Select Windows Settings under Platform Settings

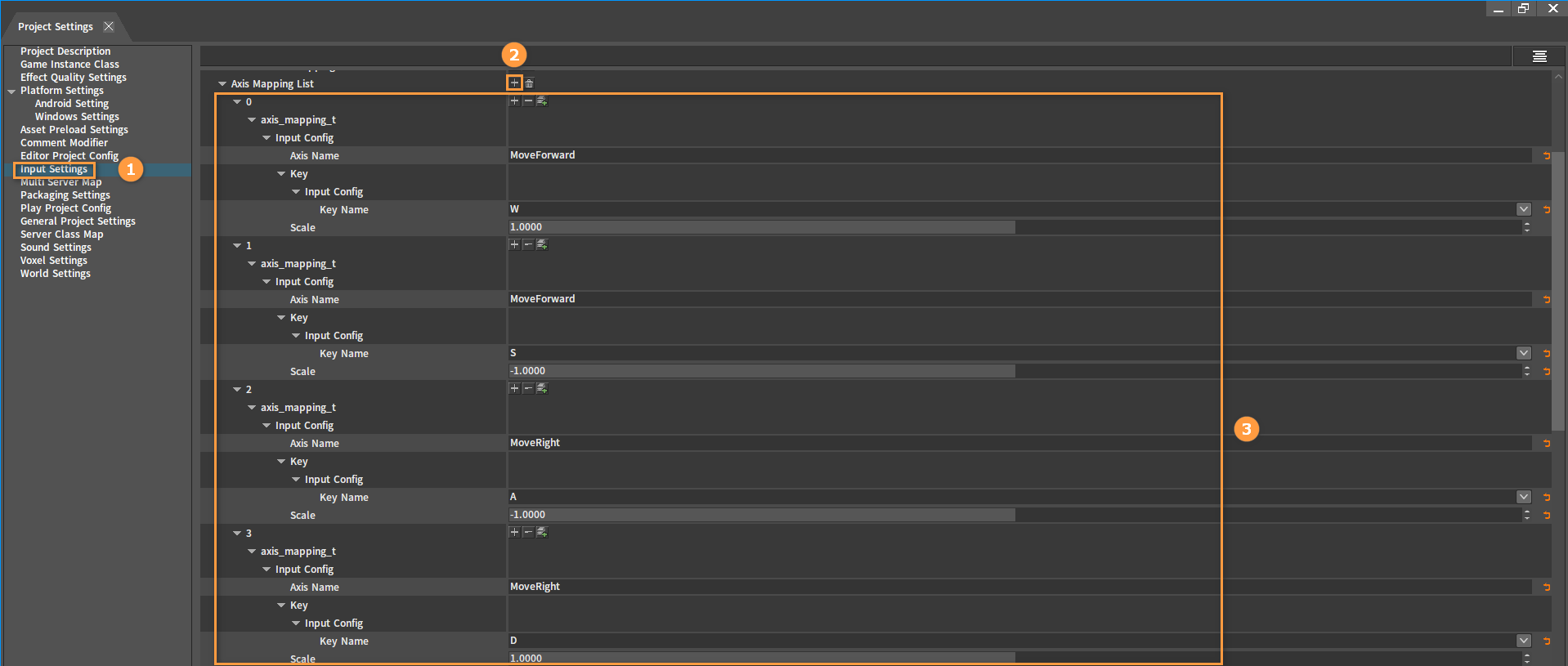(77, 117)
